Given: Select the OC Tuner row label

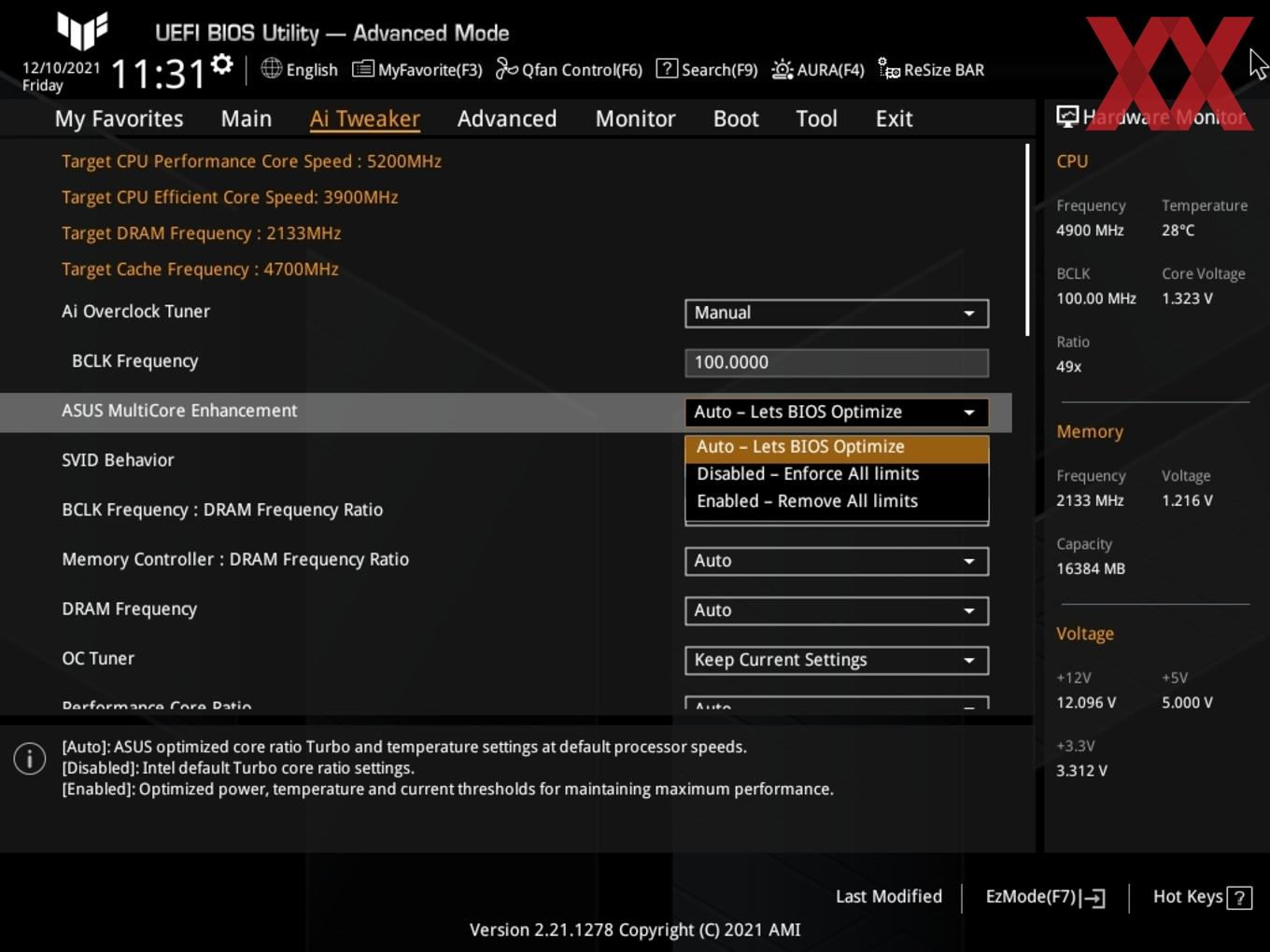Looking at the screenshot, I should (98, 658).
